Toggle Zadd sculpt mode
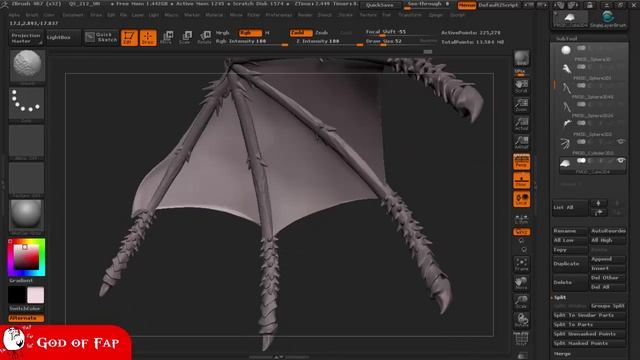The image size is (640, 360). [x=301, y=33]
